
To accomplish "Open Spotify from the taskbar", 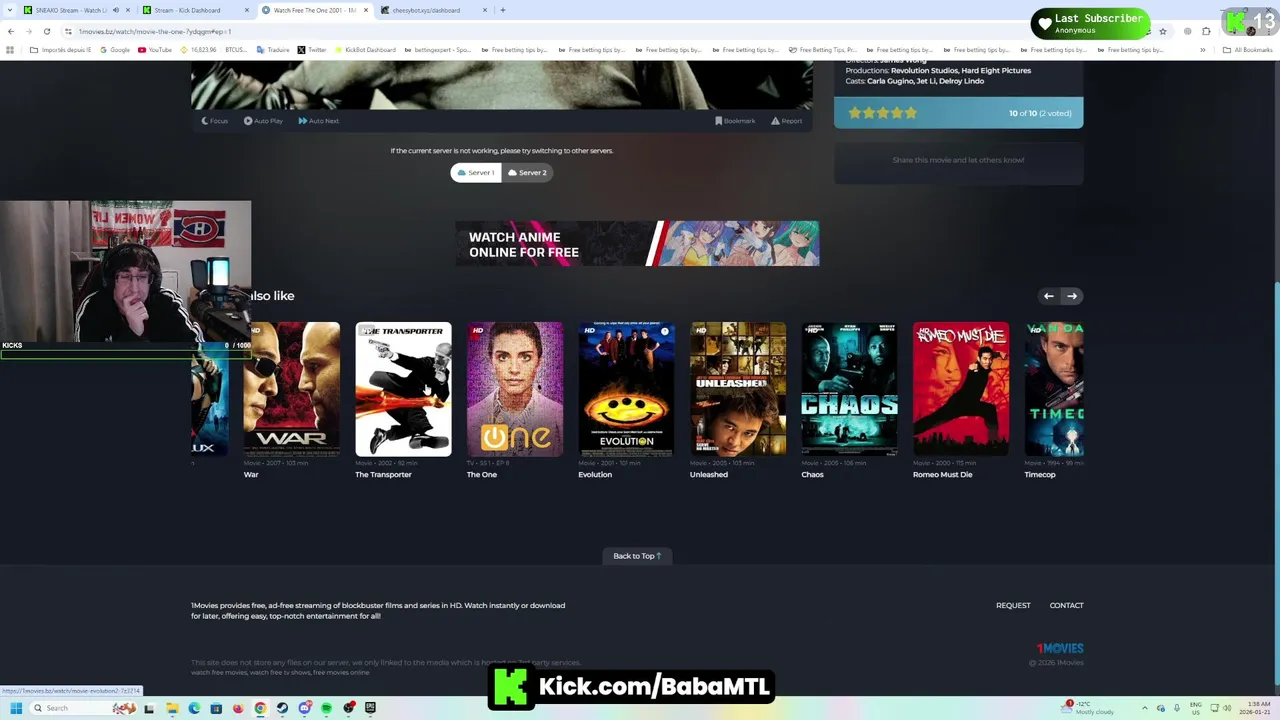I will click(x=326, y=708).
